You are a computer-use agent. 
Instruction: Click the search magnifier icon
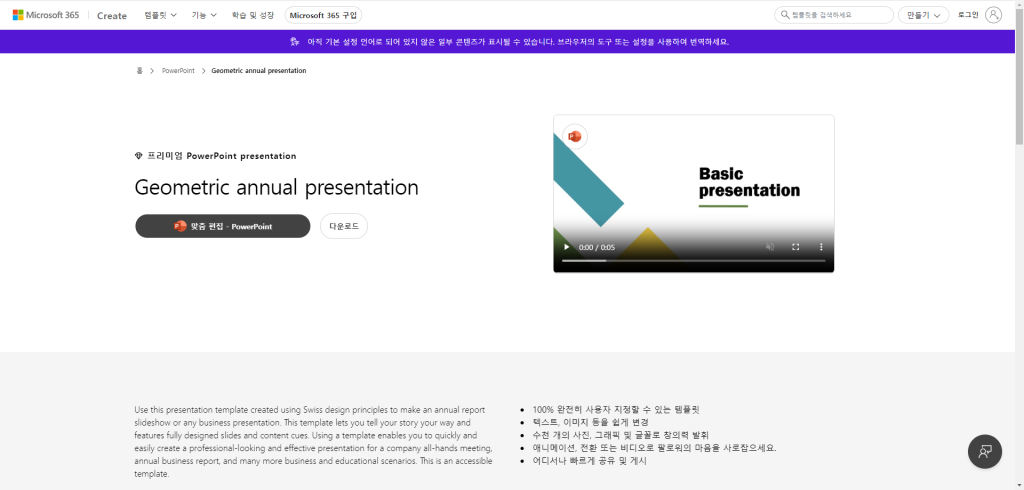pyautogui.click(x=784, y=15)
